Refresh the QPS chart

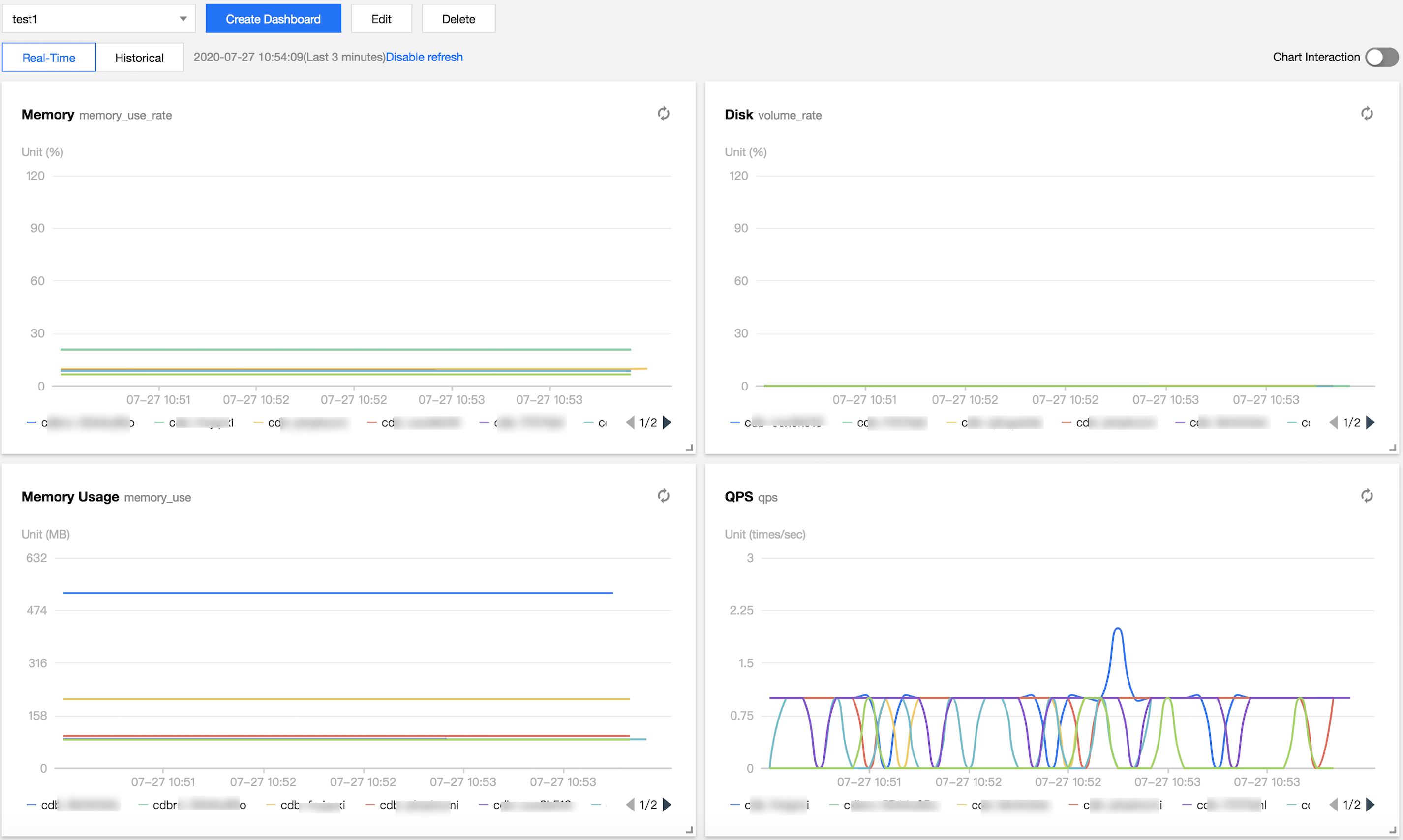pos(1366,496)
